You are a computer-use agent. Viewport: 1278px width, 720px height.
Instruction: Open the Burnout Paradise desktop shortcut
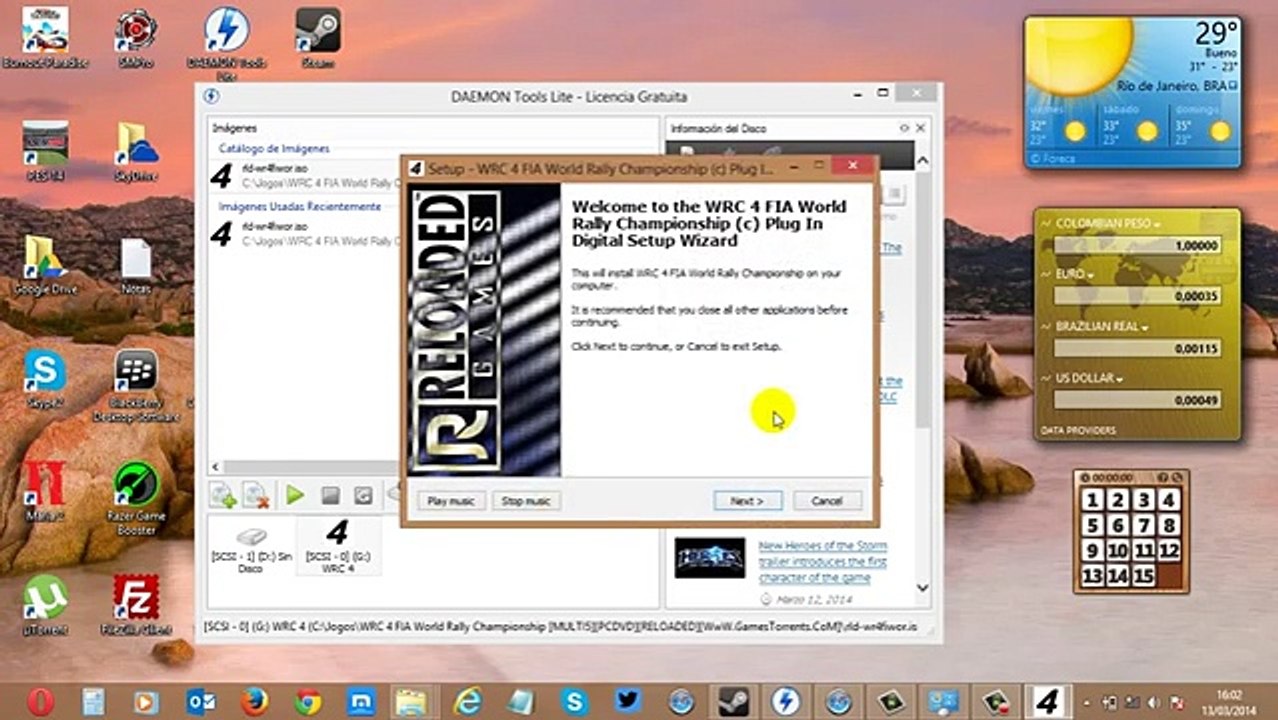[45, 38]
